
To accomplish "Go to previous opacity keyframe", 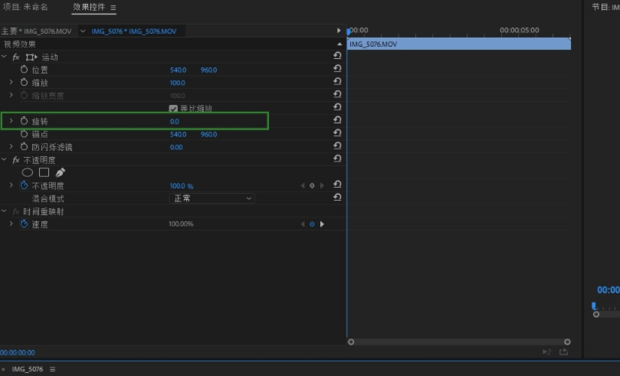I will point(303,185).
